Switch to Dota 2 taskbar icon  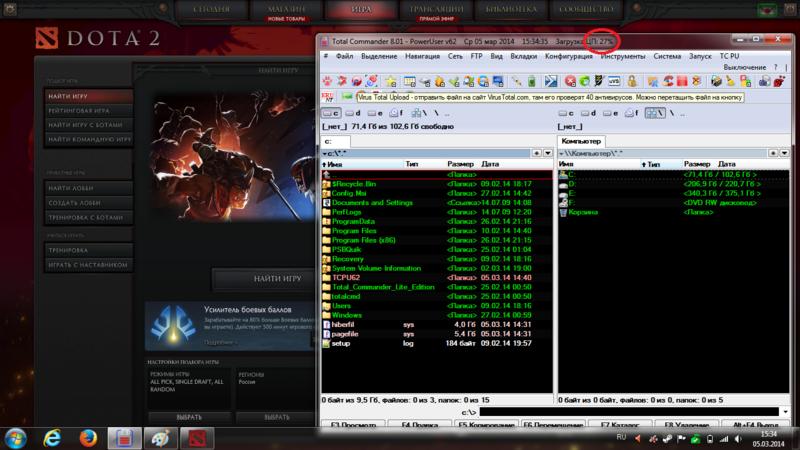tap(197, 438)
